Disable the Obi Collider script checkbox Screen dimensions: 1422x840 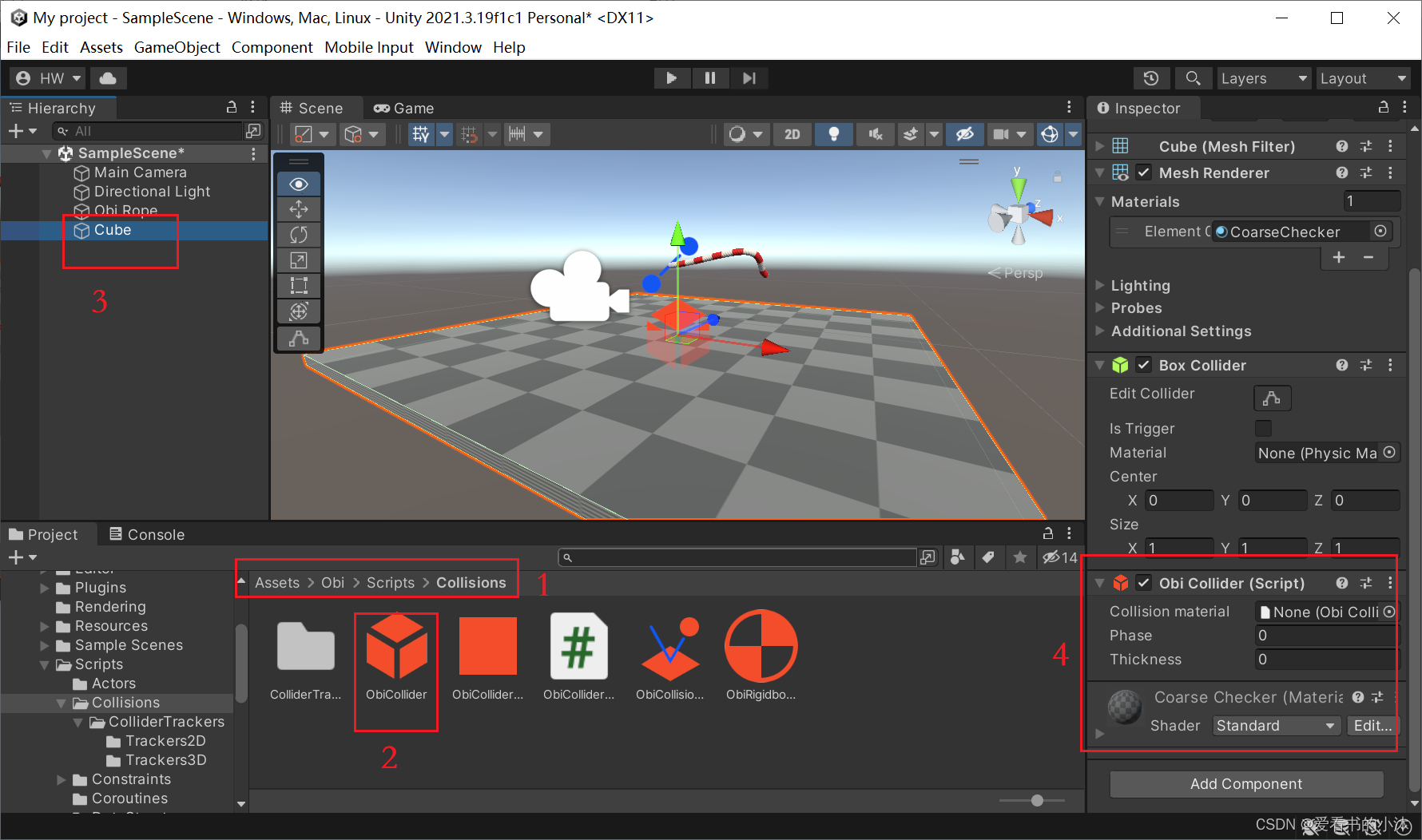[x=1144, y=583]
